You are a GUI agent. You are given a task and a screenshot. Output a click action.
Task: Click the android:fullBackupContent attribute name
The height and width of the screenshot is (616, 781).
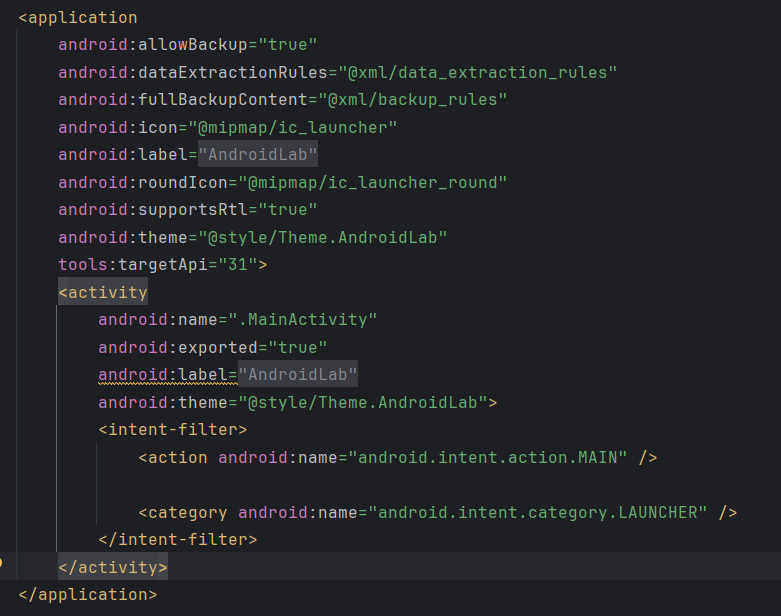(x=183, y=100)
